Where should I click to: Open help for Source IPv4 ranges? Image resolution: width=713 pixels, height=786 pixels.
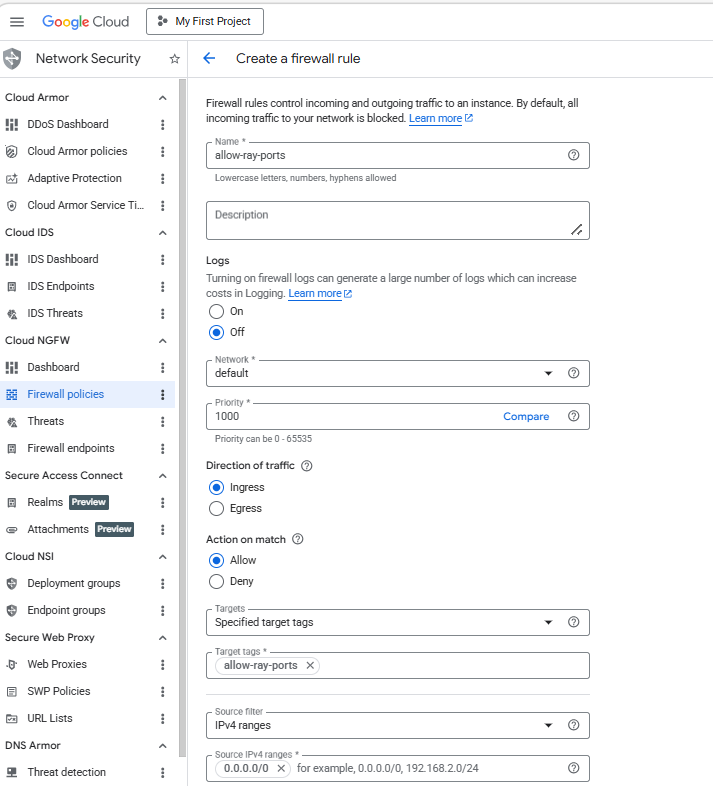(574, 768)
